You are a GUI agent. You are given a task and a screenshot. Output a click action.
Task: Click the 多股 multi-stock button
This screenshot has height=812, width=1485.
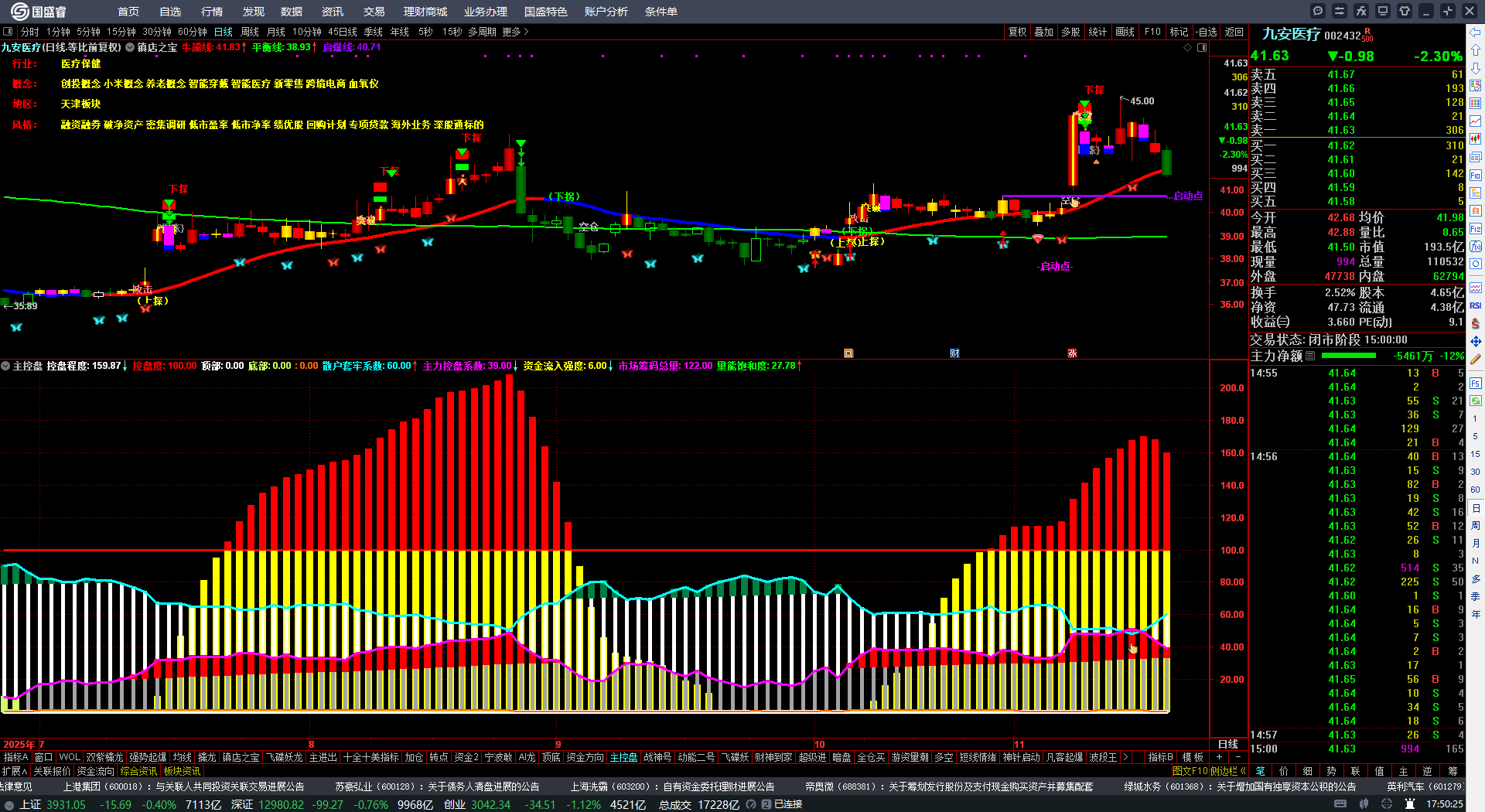(x=1070, y=32)
